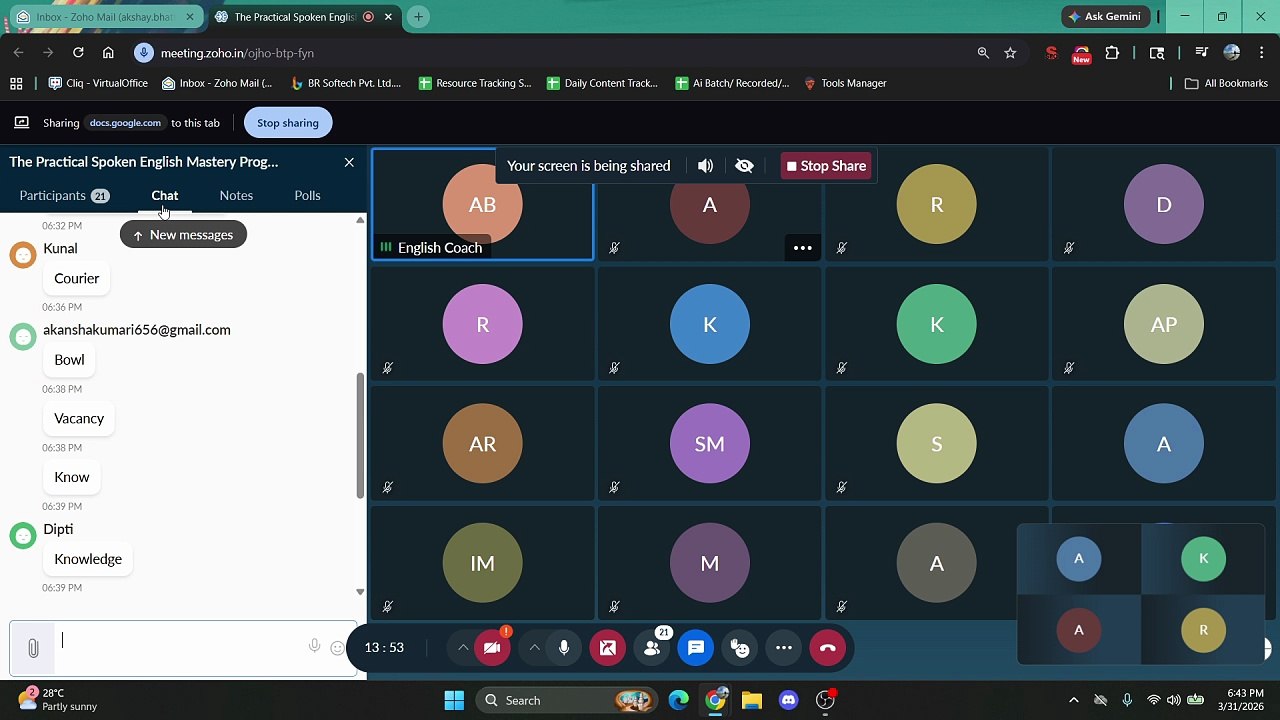Switch to the Chat tab
The image size is (1280, 720).
(165, 195)
